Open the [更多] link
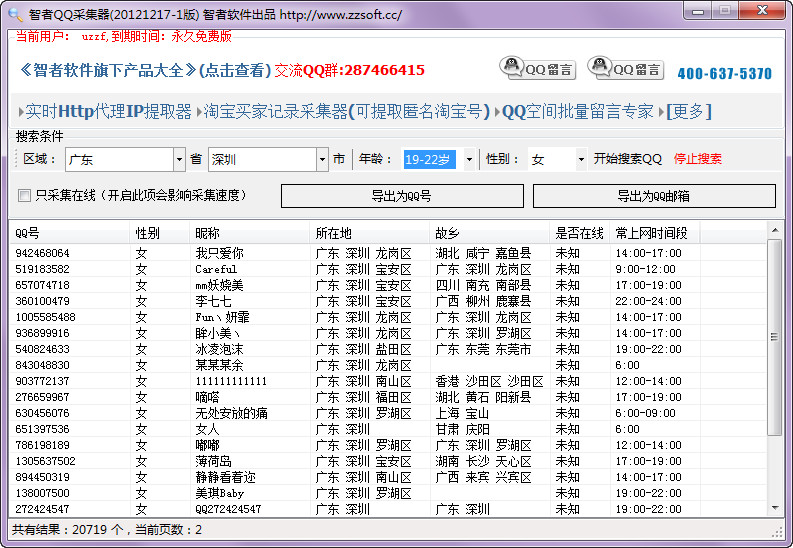The image size is (793, 548). click(689, 111)
